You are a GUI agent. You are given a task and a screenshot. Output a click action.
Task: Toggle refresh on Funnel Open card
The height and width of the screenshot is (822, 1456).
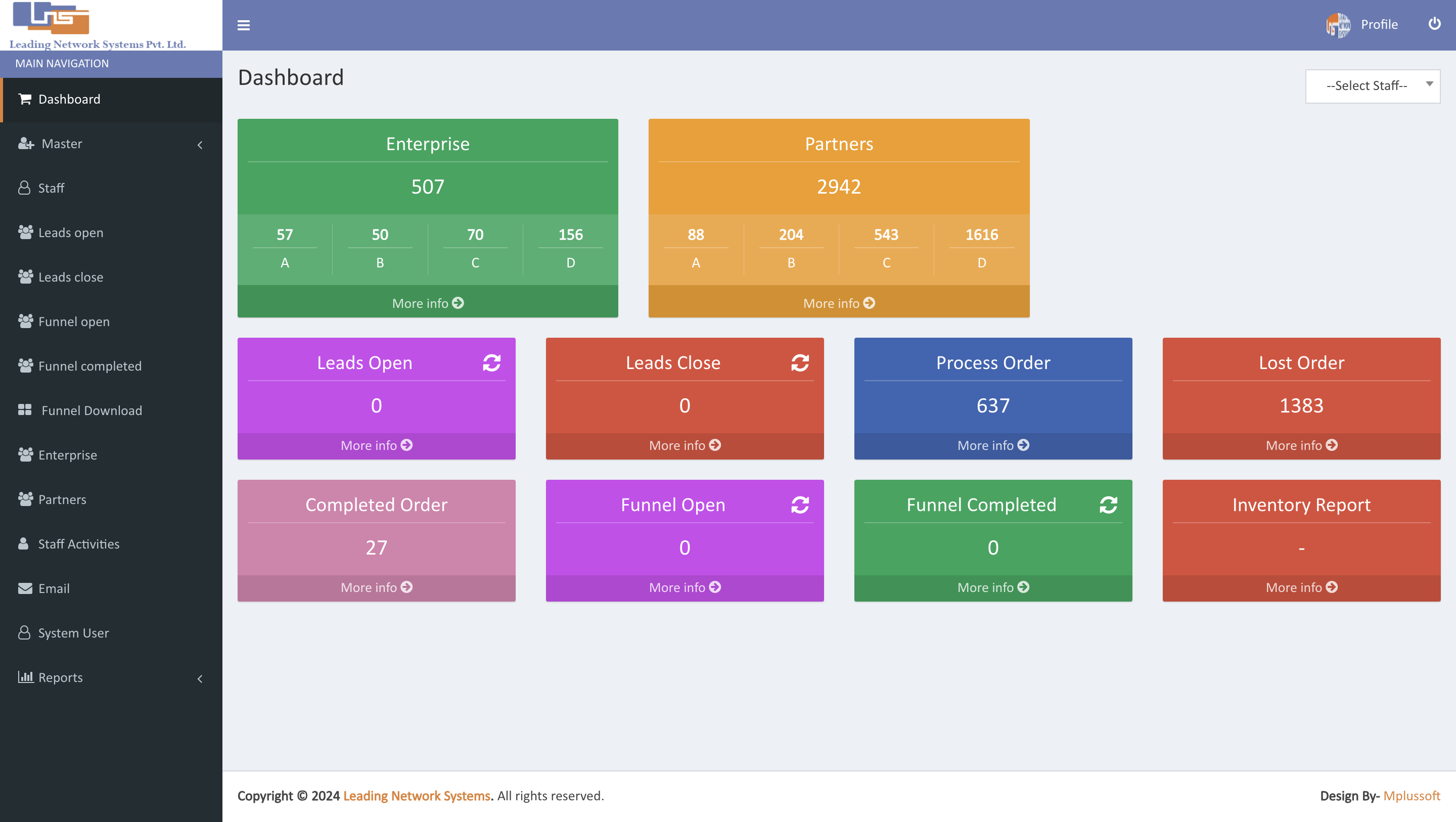coord(800,504)
